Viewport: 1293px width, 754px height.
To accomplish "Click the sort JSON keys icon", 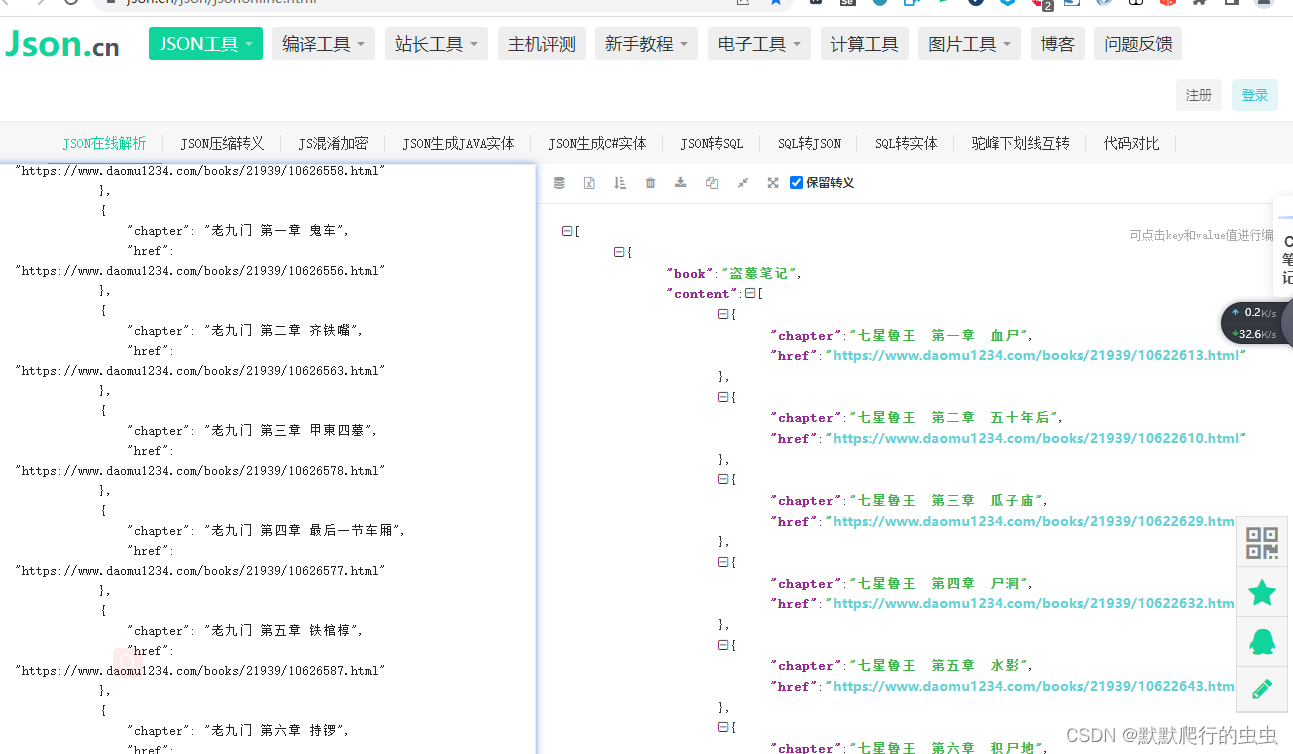I will click(620, 183).
